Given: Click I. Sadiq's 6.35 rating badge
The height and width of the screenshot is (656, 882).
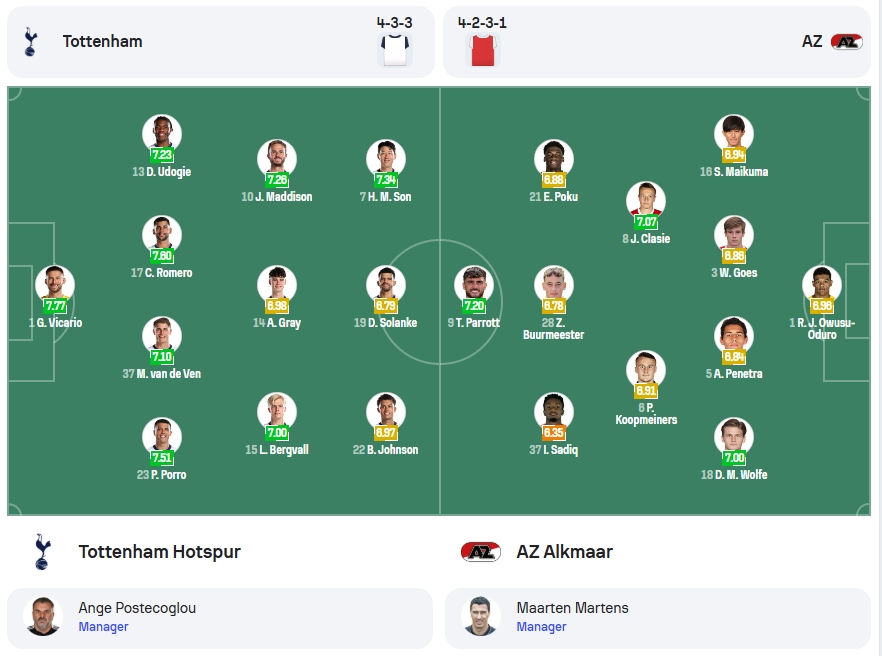Looking at the screenshot, I should click(x=554, y=432).
